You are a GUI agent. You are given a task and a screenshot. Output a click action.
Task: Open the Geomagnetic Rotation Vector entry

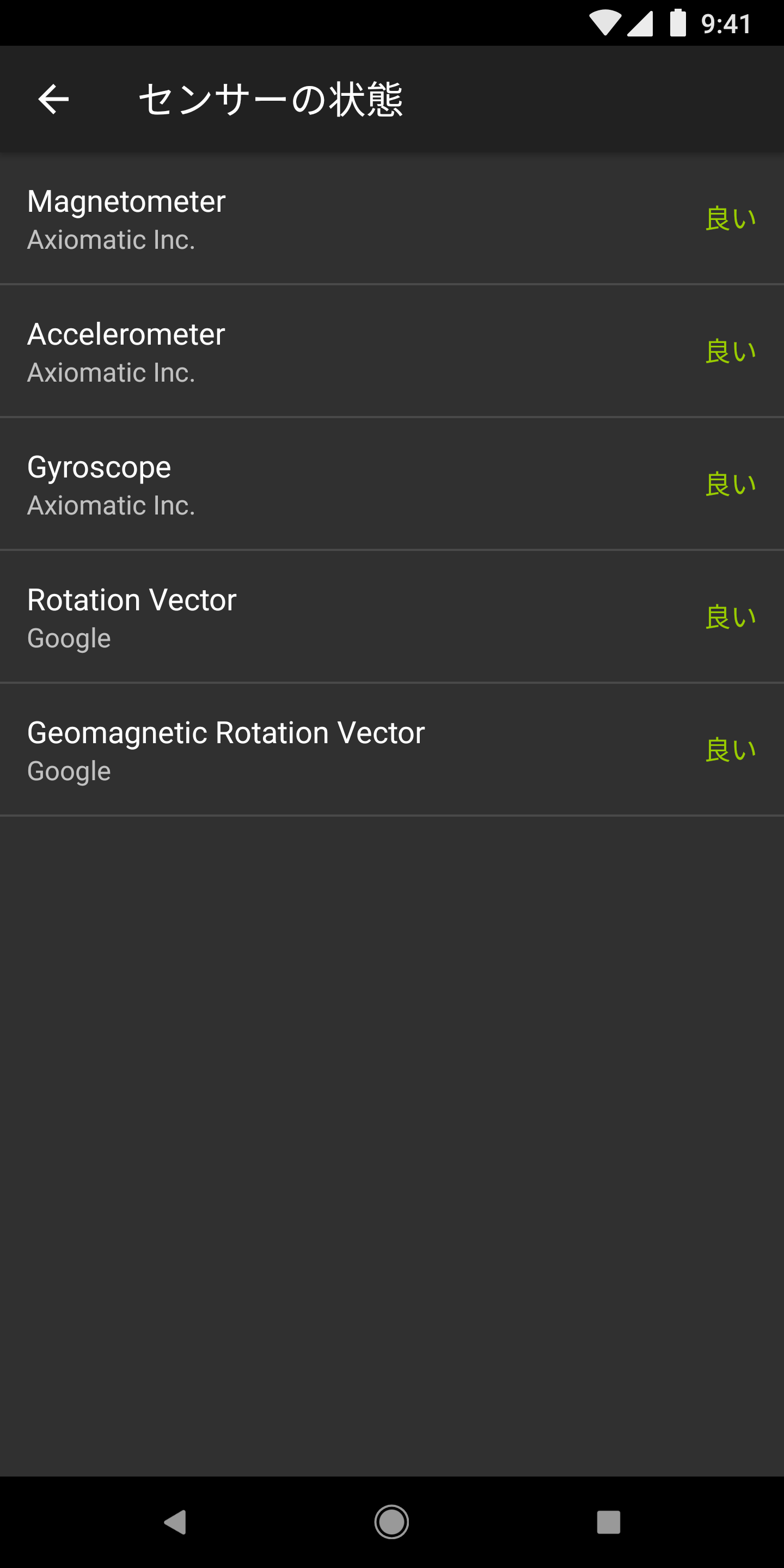(392, 749)
